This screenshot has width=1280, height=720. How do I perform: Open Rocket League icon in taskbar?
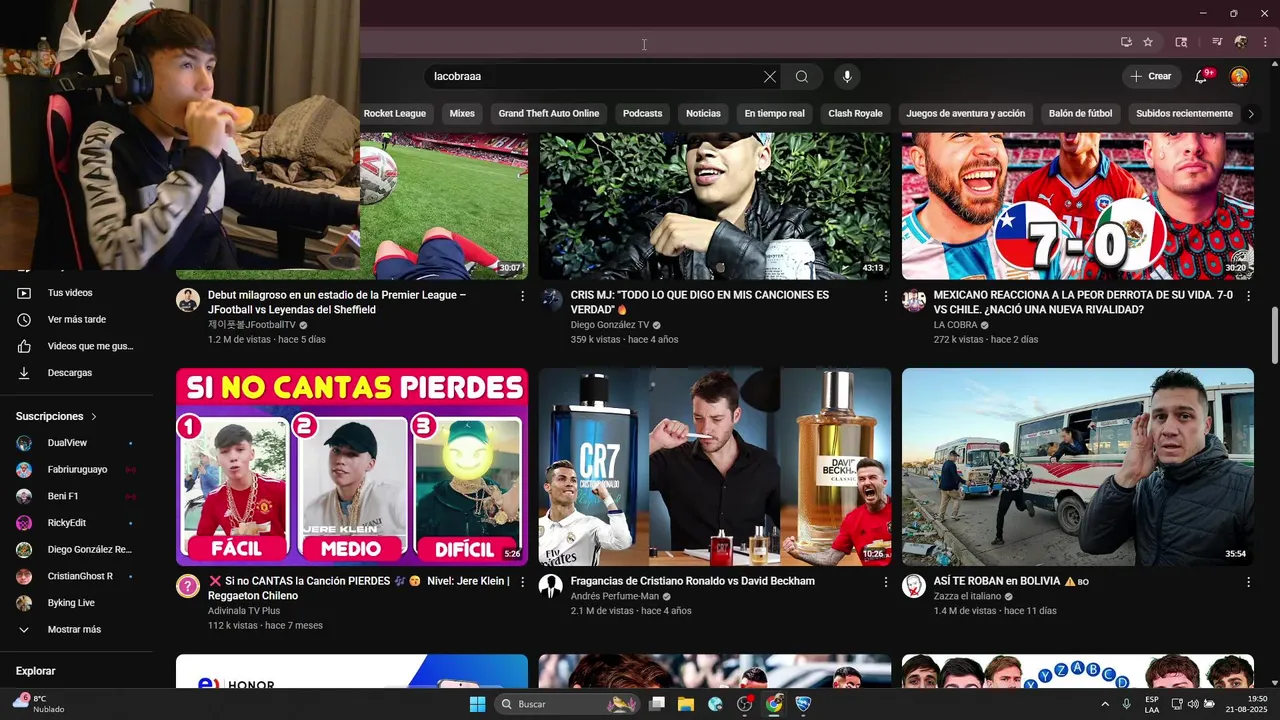click(x=803, y=704)
